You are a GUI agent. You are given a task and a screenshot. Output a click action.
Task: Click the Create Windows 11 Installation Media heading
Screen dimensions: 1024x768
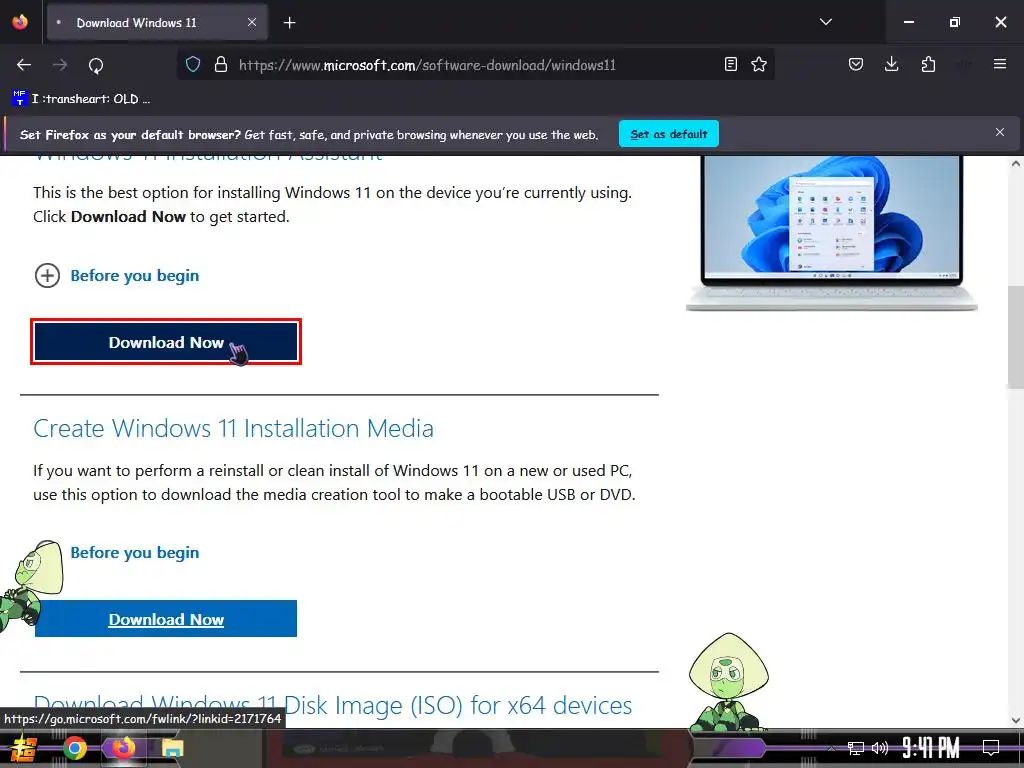[x=233, y=428]
